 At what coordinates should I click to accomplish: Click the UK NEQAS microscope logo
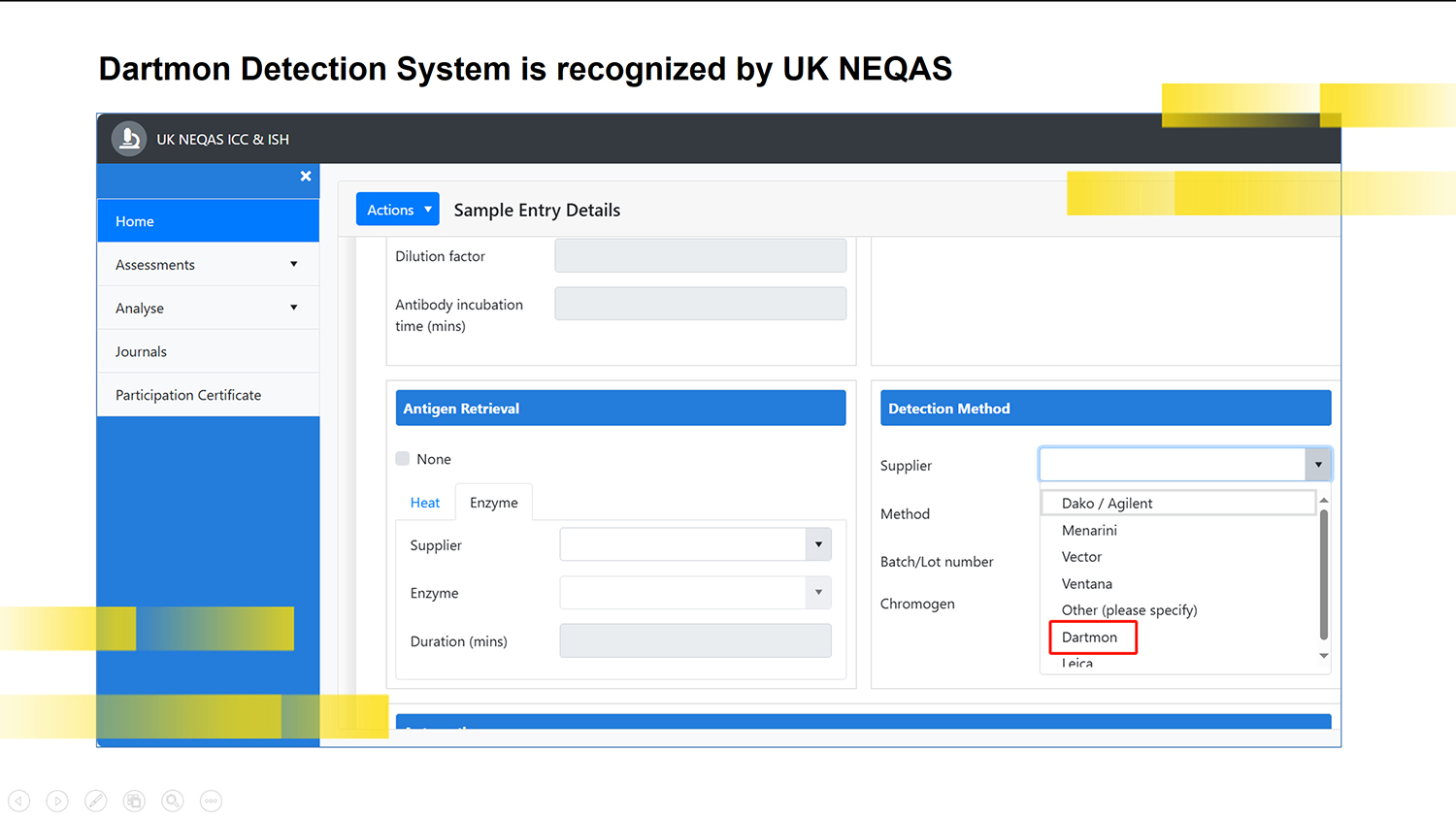click(x=129, y=139)
